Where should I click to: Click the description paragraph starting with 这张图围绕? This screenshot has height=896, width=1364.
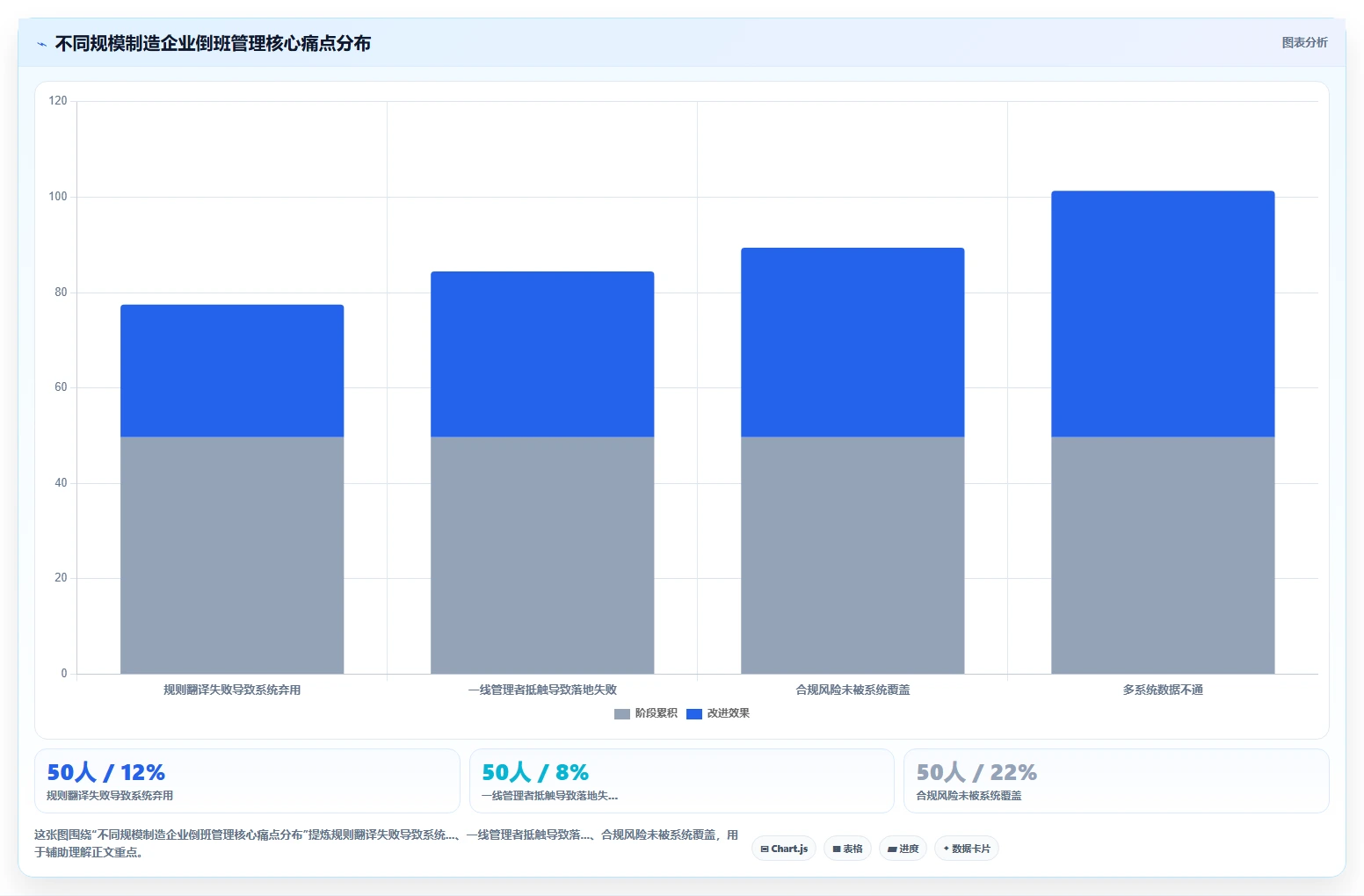(x=386, y=843)
